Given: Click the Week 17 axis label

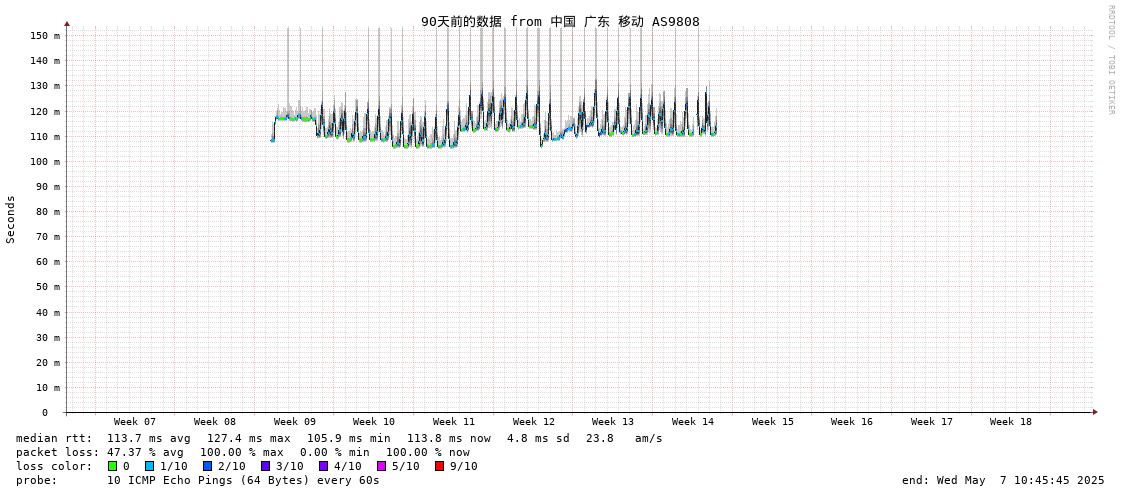Looking at the screenshot, I should tap(932, 422).
